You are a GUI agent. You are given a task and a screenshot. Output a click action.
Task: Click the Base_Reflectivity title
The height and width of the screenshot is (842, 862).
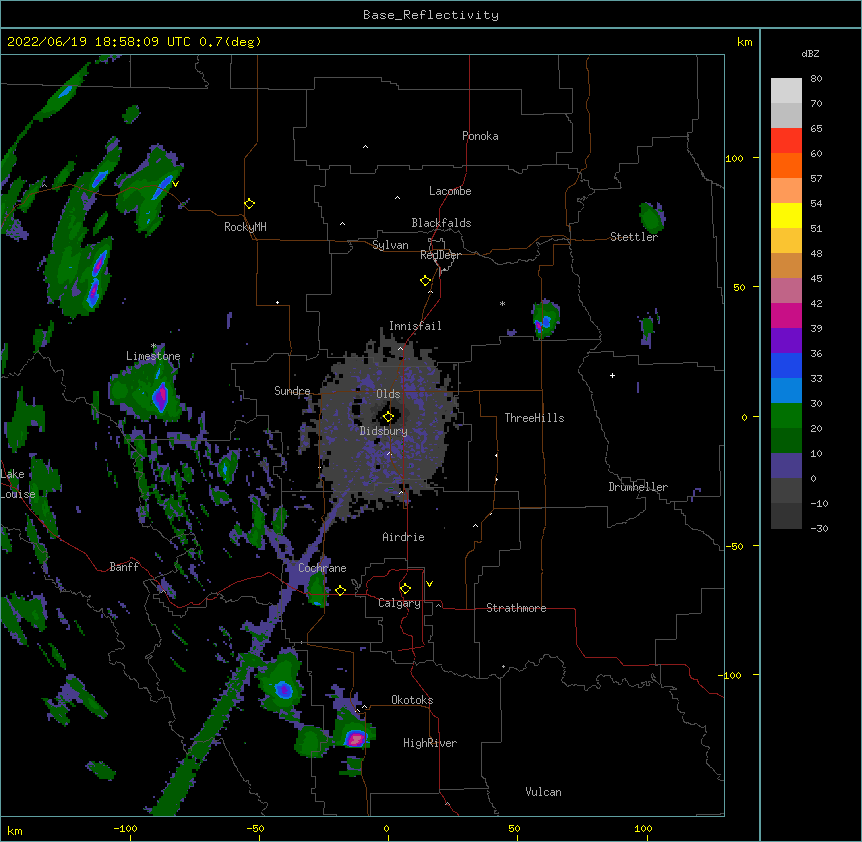(431, 15)
